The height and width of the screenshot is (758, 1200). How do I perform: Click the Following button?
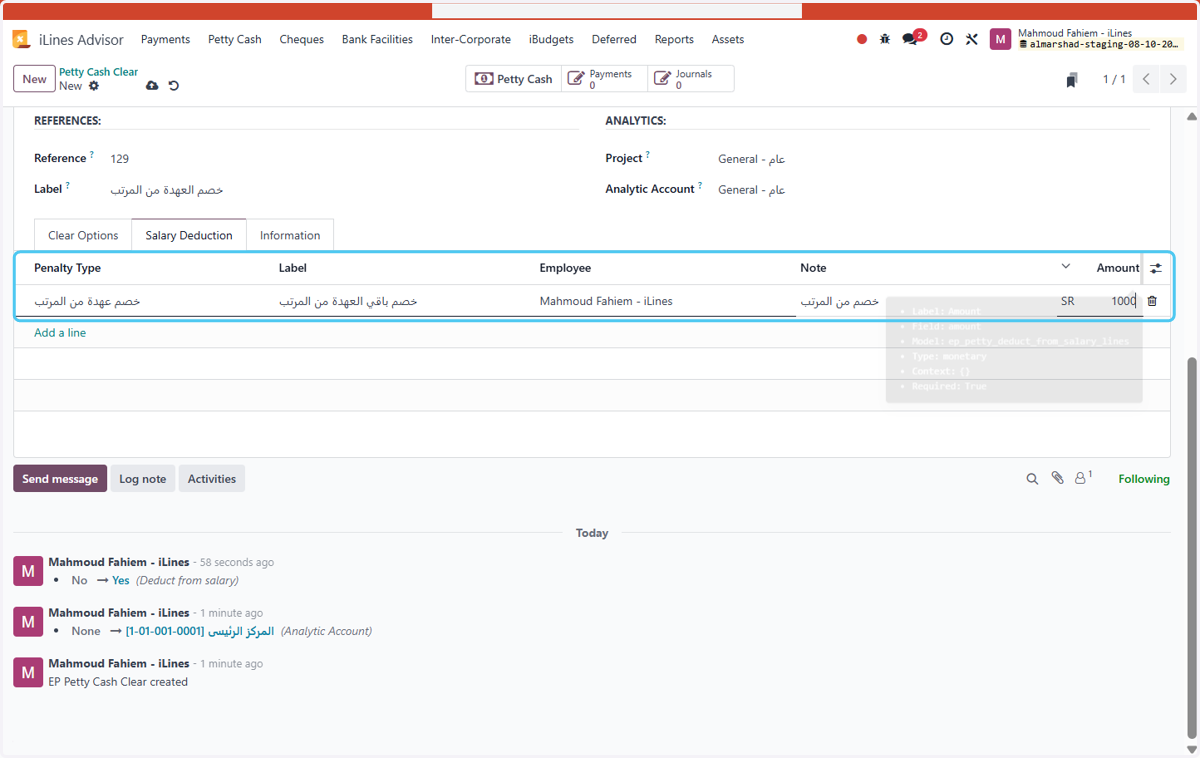click(x=1144, y=479)
